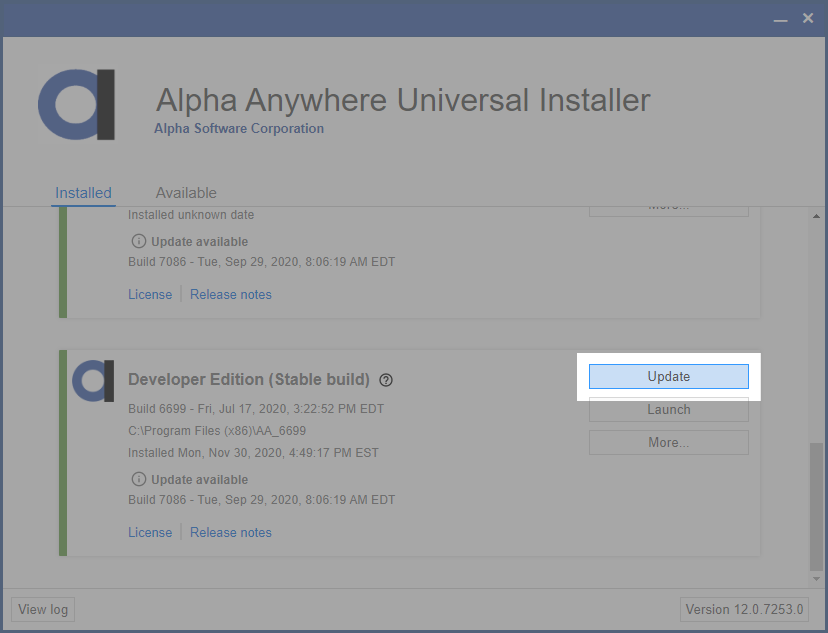Click the scrollbar up arrow
This screenshot has width=828, height=633.
point(816,216)
